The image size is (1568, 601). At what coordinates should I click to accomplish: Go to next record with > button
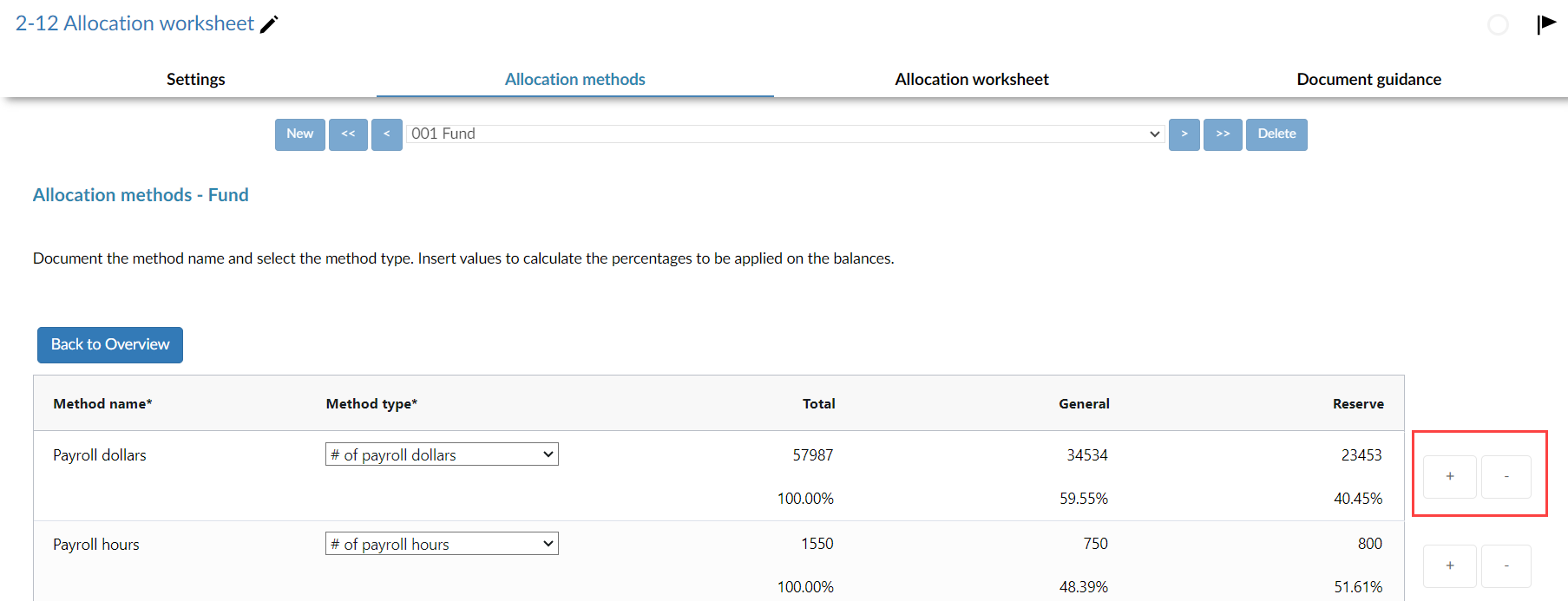point(1184,134)
